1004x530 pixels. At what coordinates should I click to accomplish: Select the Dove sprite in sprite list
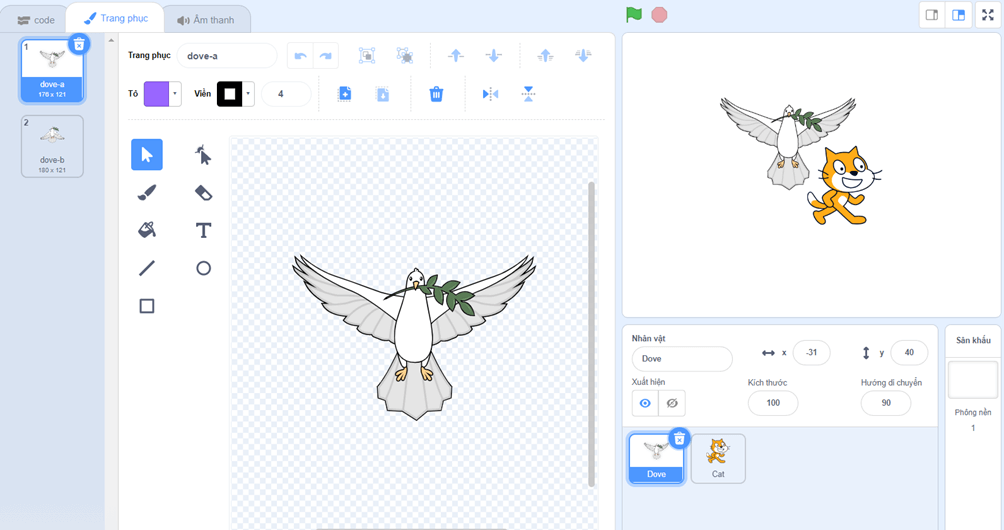pyautogui.click(x=656, y=458)
